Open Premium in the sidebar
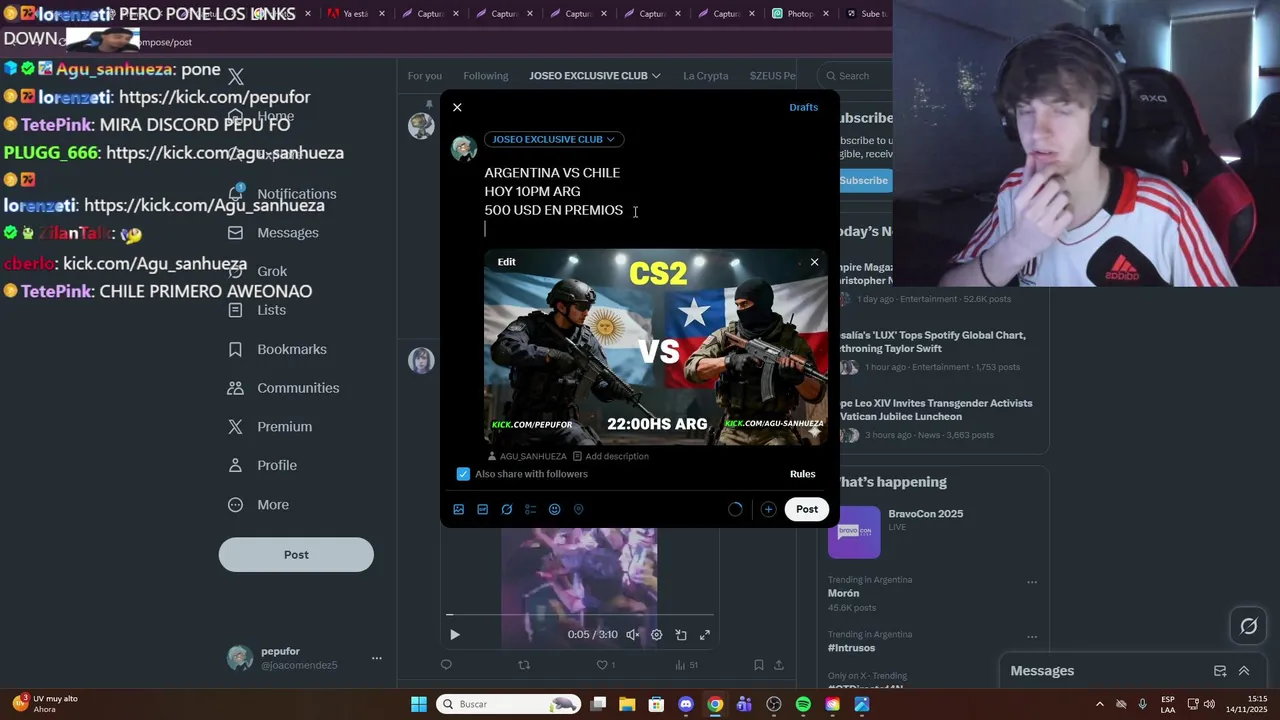 270,427
